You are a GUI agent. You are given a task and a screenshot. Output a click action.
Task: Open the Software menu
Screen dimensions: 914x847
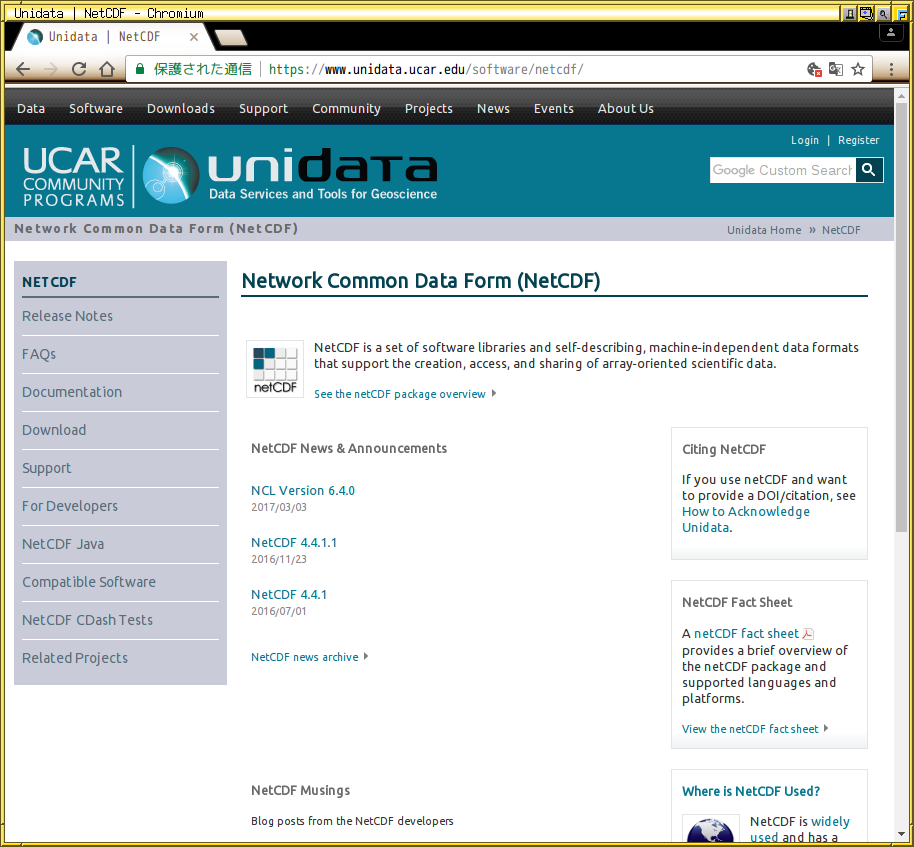(96, 108)
